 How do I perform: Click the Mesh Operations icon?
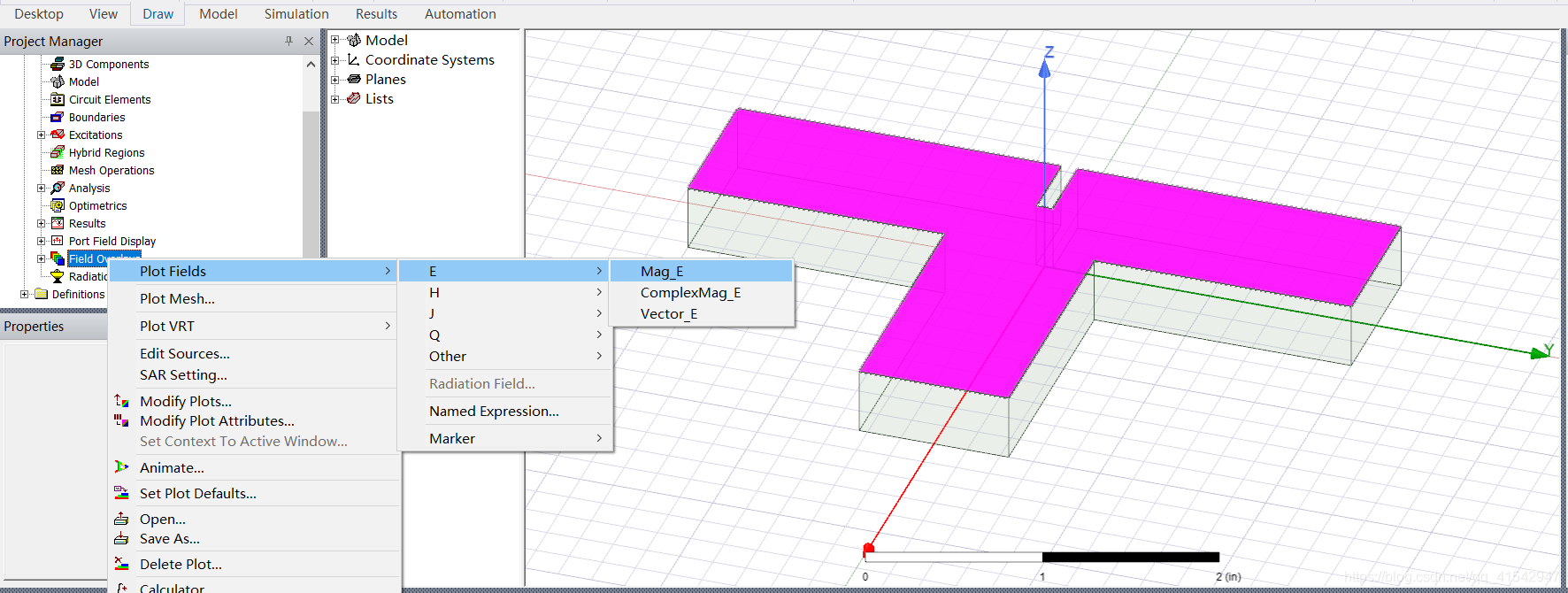click(58, 170)
